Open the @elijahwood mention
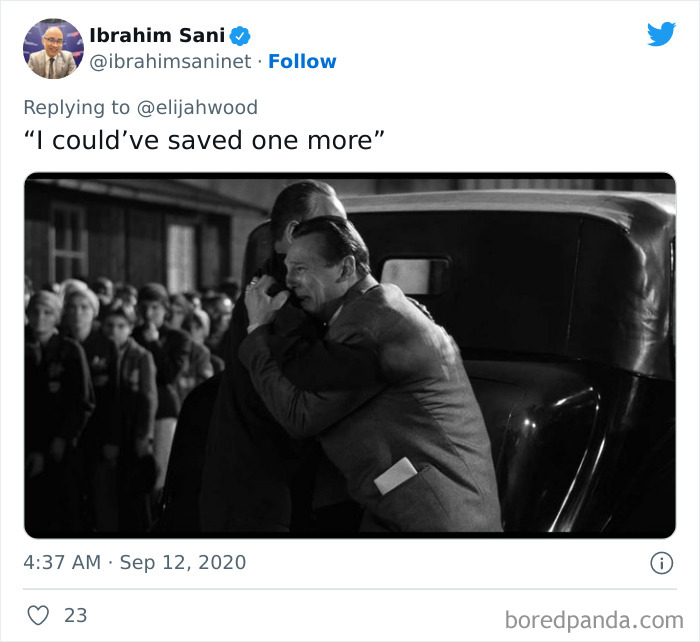 pyautogui.click(x=207, y=106)
